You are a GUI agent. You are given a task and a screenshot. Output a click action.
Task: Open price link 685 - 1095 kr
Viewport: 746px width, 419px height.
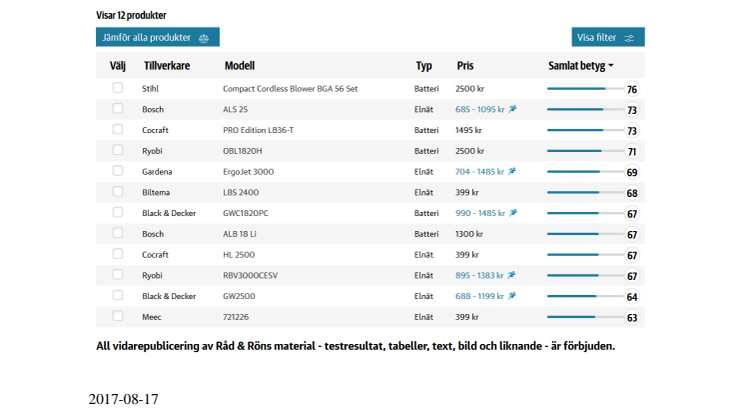click(480, 109)
